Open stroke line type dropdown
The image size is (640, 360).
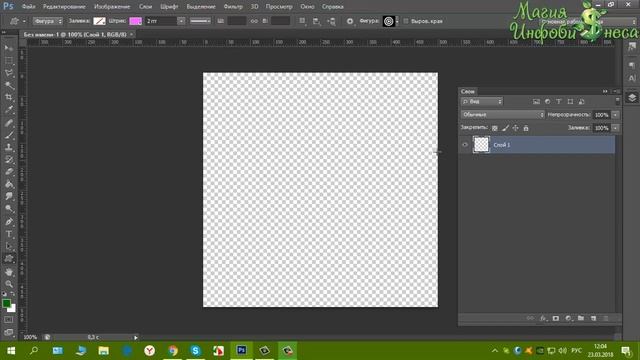pyautogui.click(x=200, y=21)
